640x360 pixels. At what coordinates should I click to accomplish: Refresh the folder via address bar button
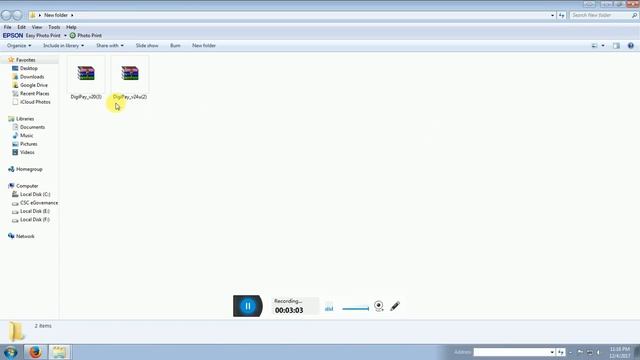click(562, 15)
